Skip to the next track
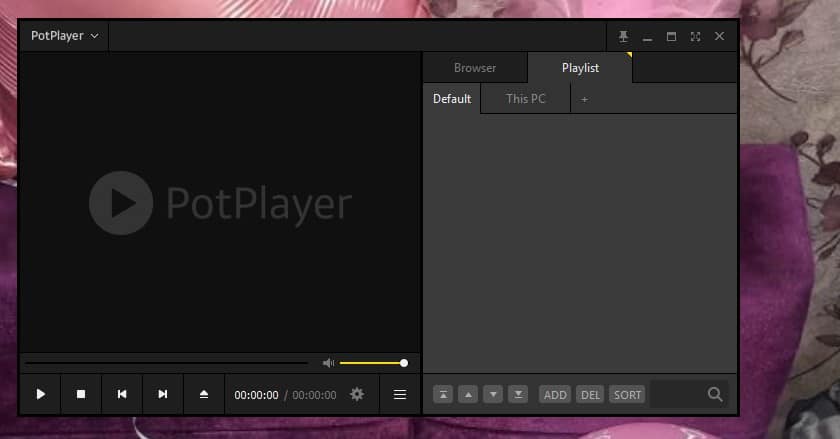840x439 pixels. [x=163, y=395]
